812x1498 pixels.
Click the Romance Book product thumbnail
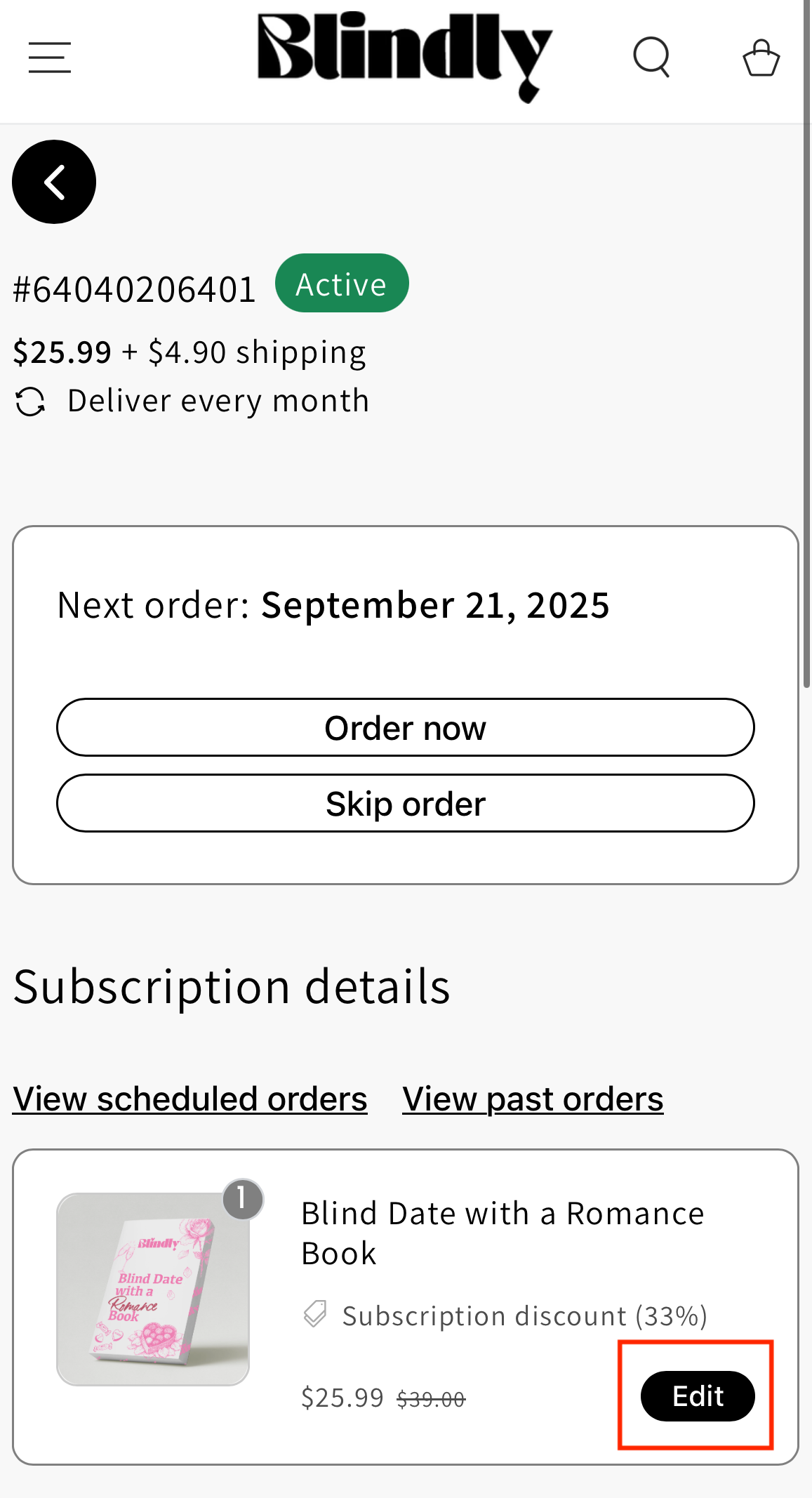pyautogui.click(x=153, y=1289)
